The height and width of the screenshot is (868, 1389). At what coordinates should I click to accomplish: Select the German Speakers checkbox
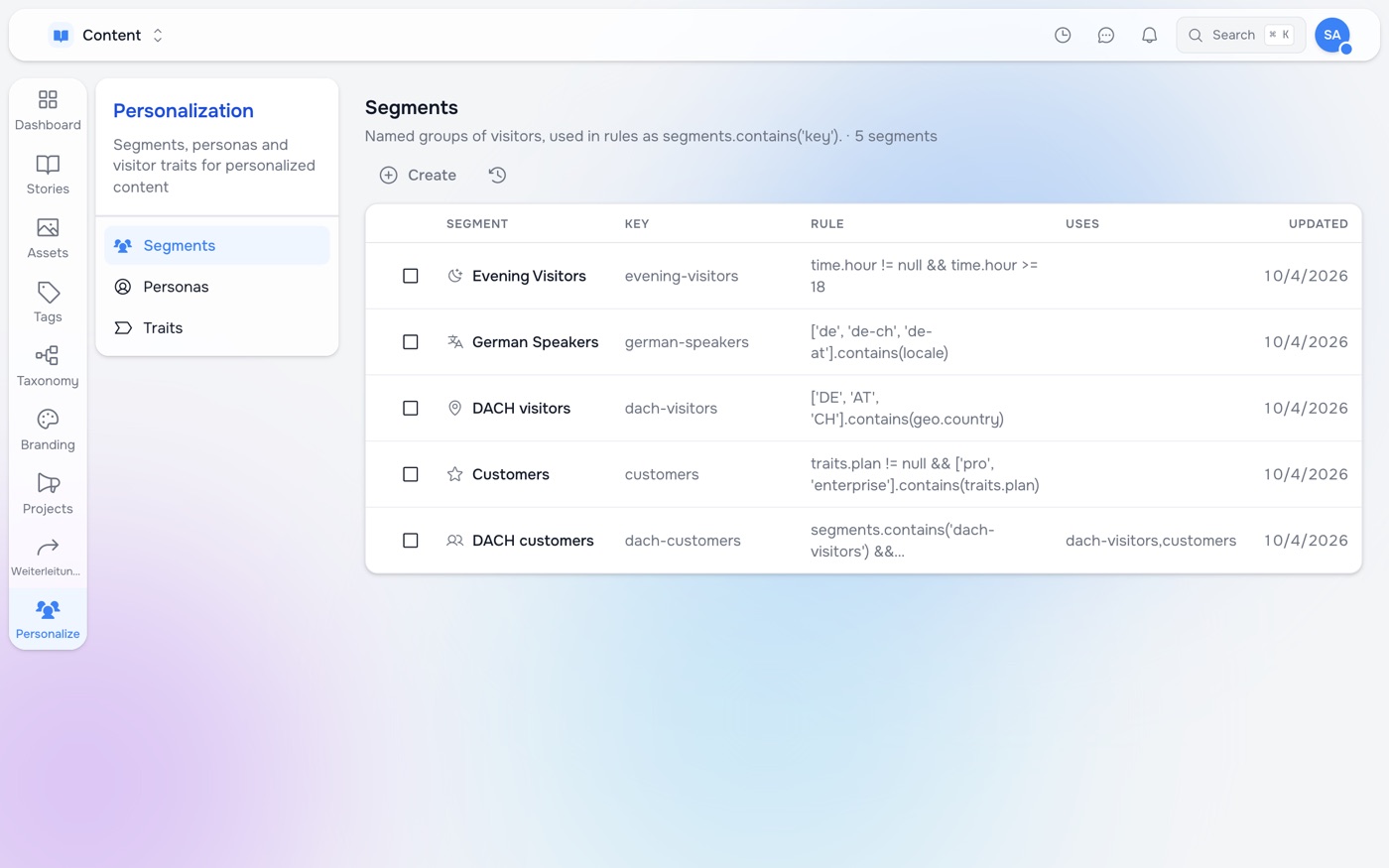point(411,342)
